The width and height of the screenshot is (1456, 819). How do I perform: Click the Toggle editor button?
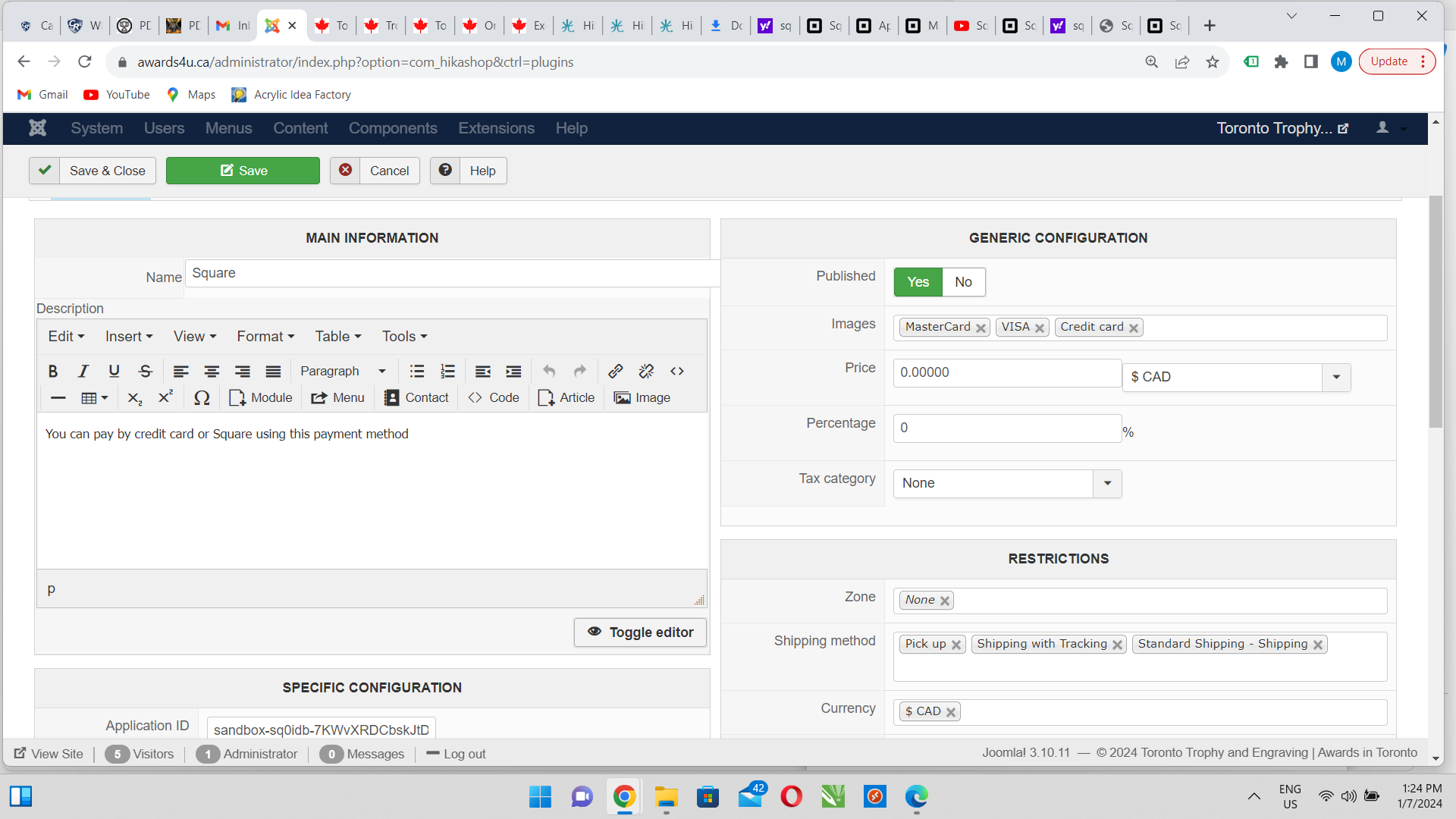pos(641,632)
